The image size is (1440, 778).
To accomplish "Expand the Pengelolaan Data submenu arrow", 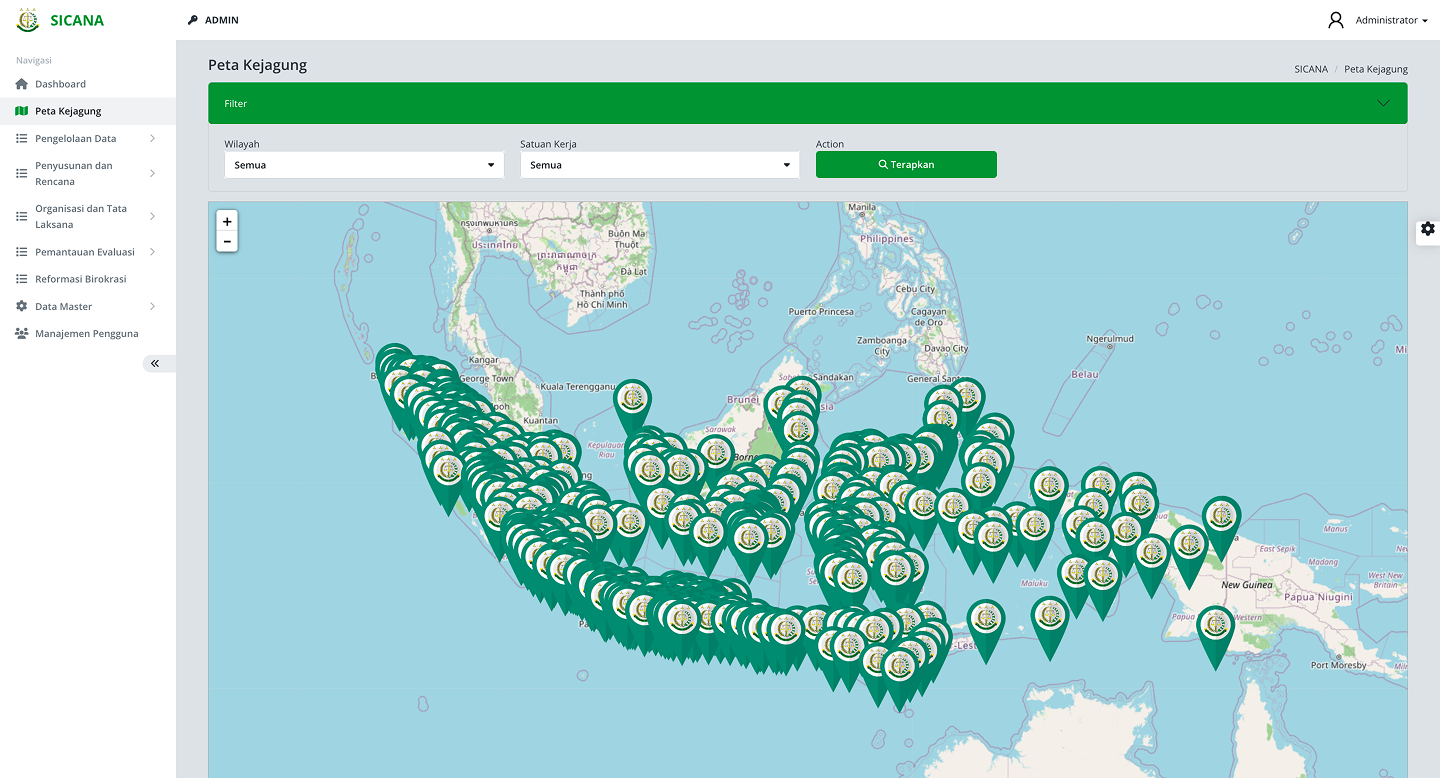I will 153,138.
